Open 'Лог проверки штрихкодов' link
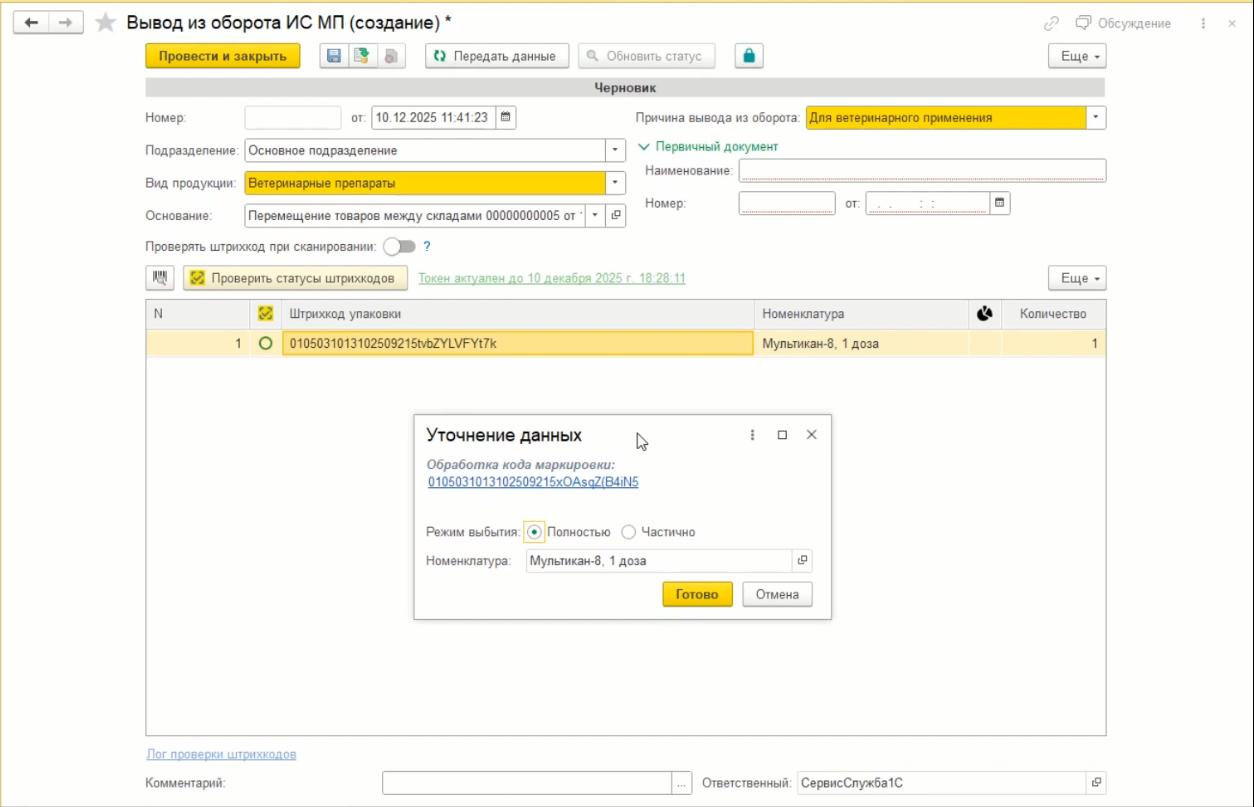 click(x=221, y=754)
